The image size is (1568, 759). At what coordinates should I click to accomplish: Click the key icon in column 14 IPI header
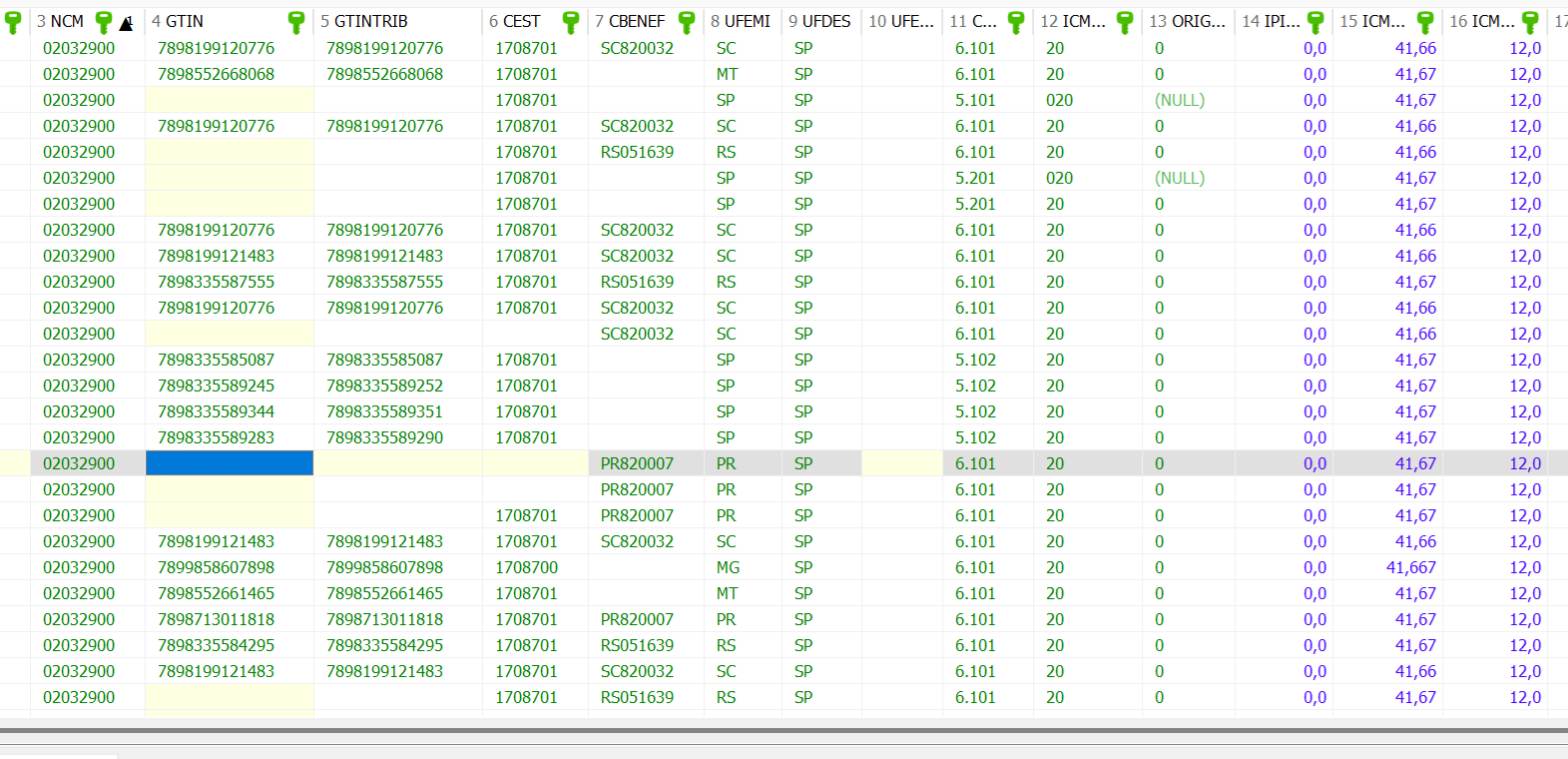click(x=1315, y=22)
